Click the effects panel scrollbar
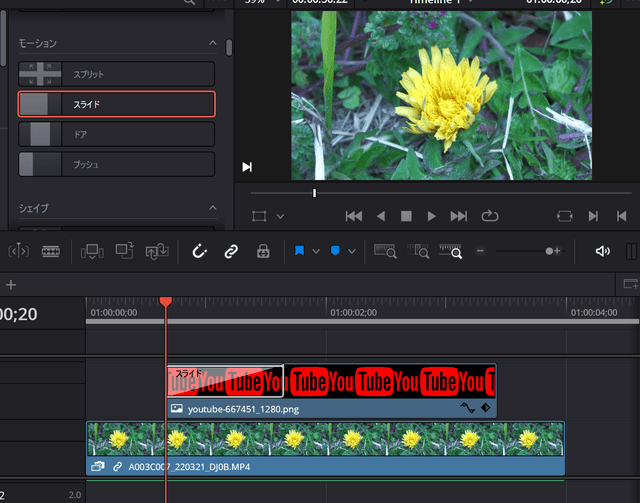The height and width of the screenshot is (503, 640). tap(229, 48)
